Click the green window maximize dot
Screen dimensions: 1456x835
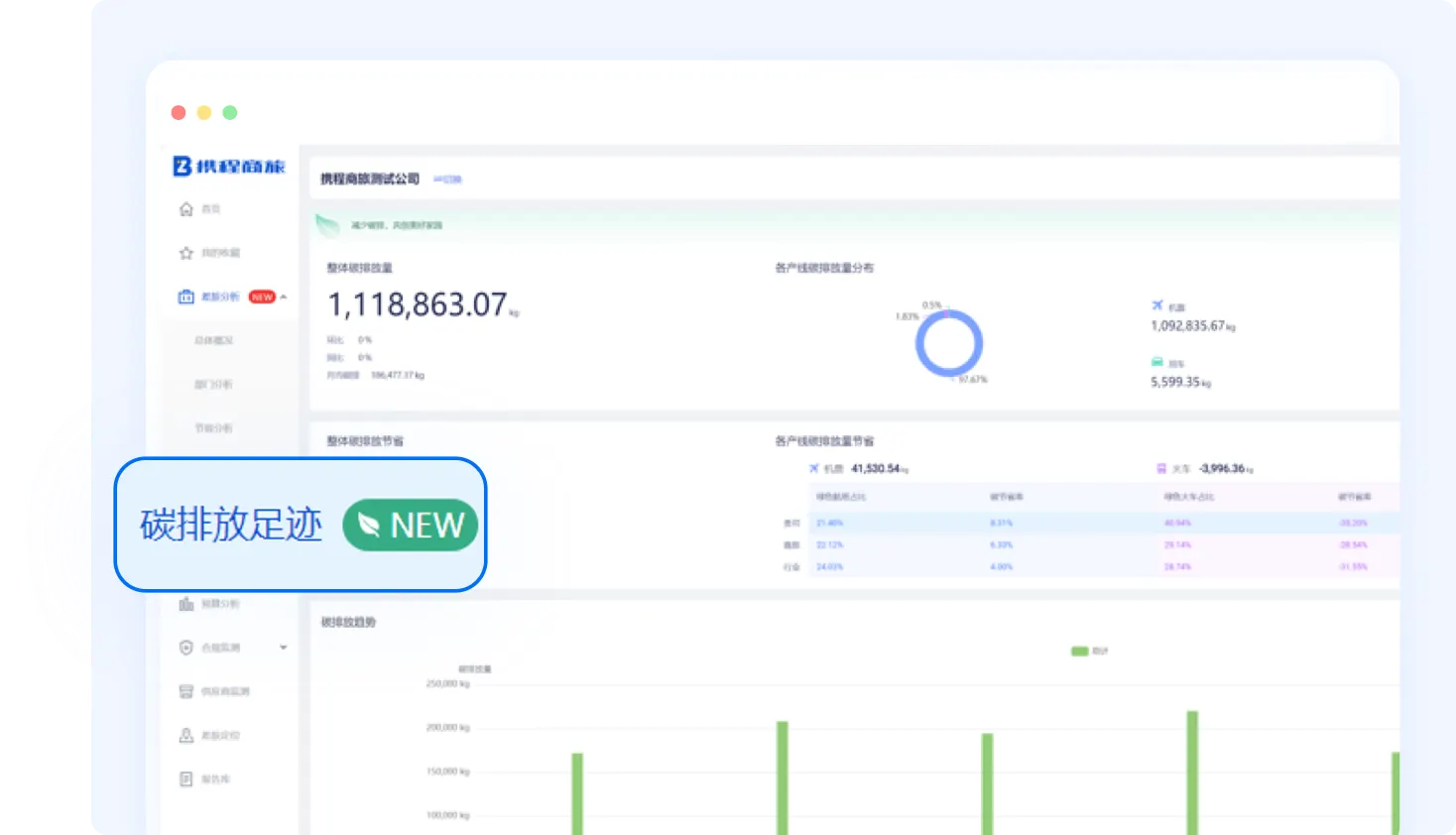pos(230,113)
